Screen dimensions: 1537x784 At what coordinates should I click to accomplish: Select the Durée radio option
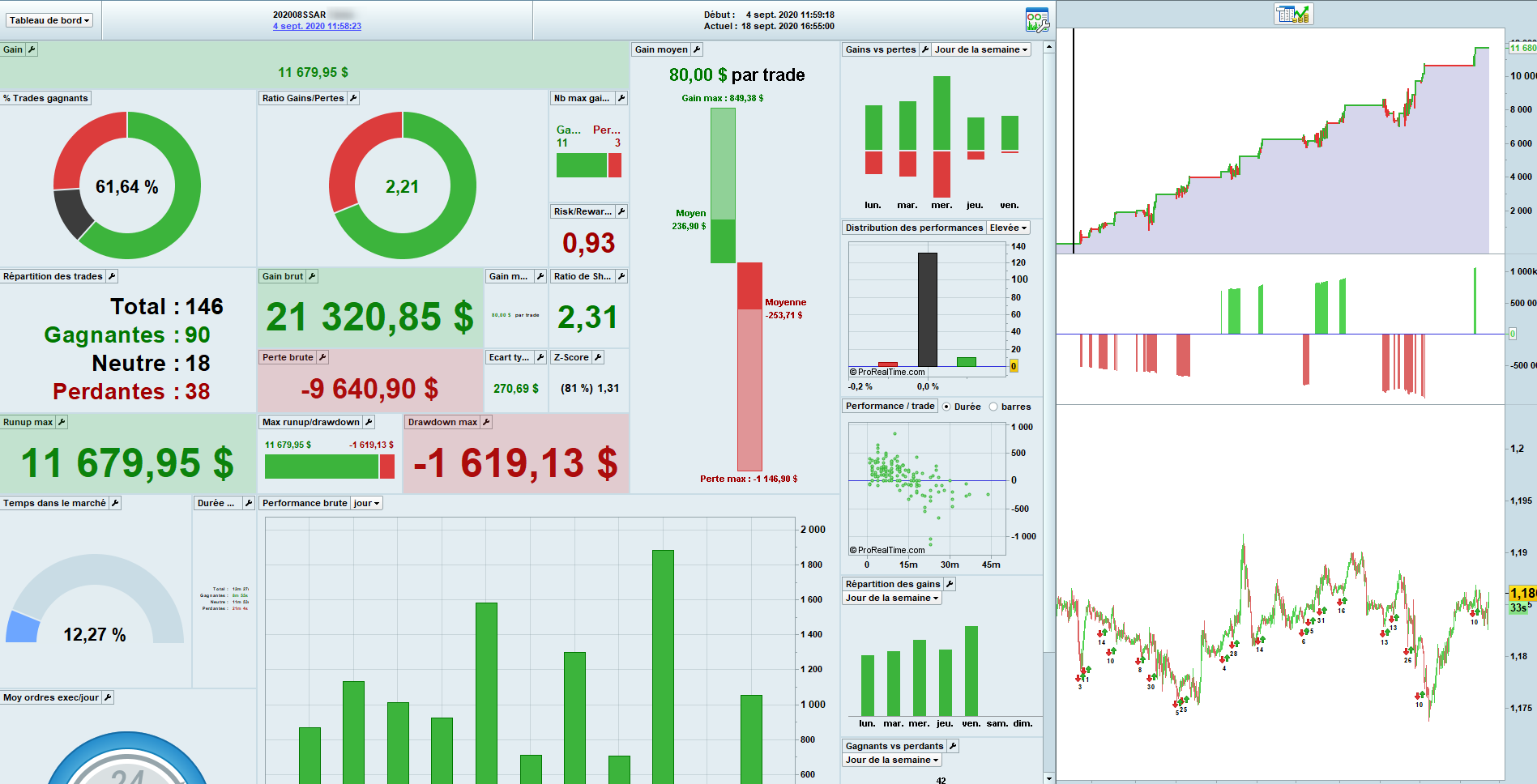pyautogui.click(x=946, y=407)
